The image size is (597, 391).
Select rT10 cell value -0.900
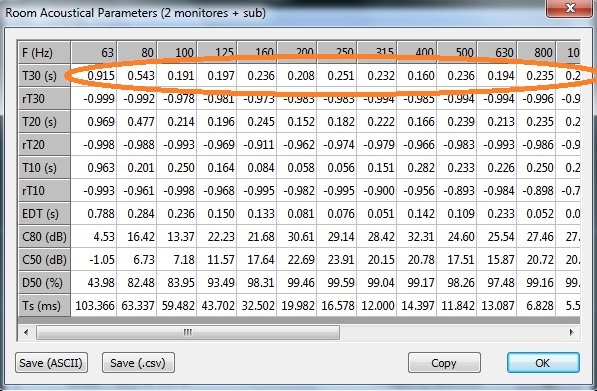coord(377,190)
